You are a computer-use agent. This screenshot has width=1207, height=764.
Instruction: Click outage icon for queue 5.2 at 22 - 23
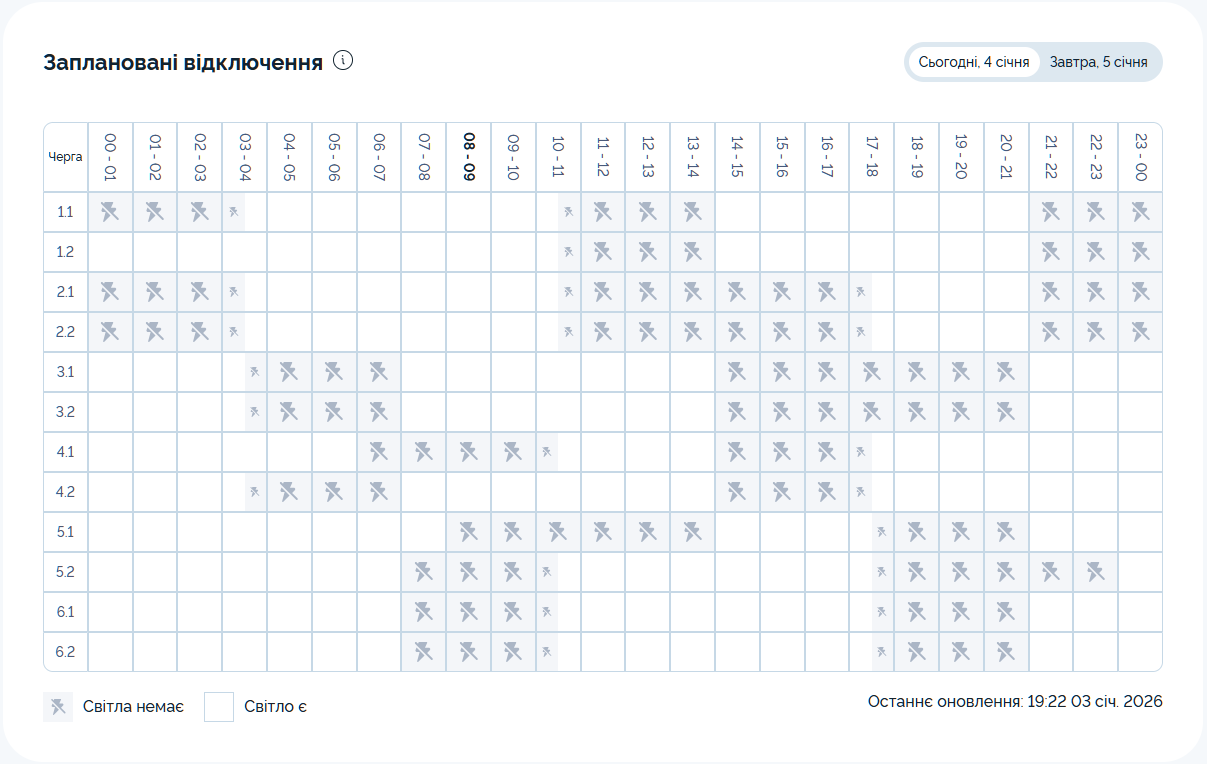[x=1095, y=572]
